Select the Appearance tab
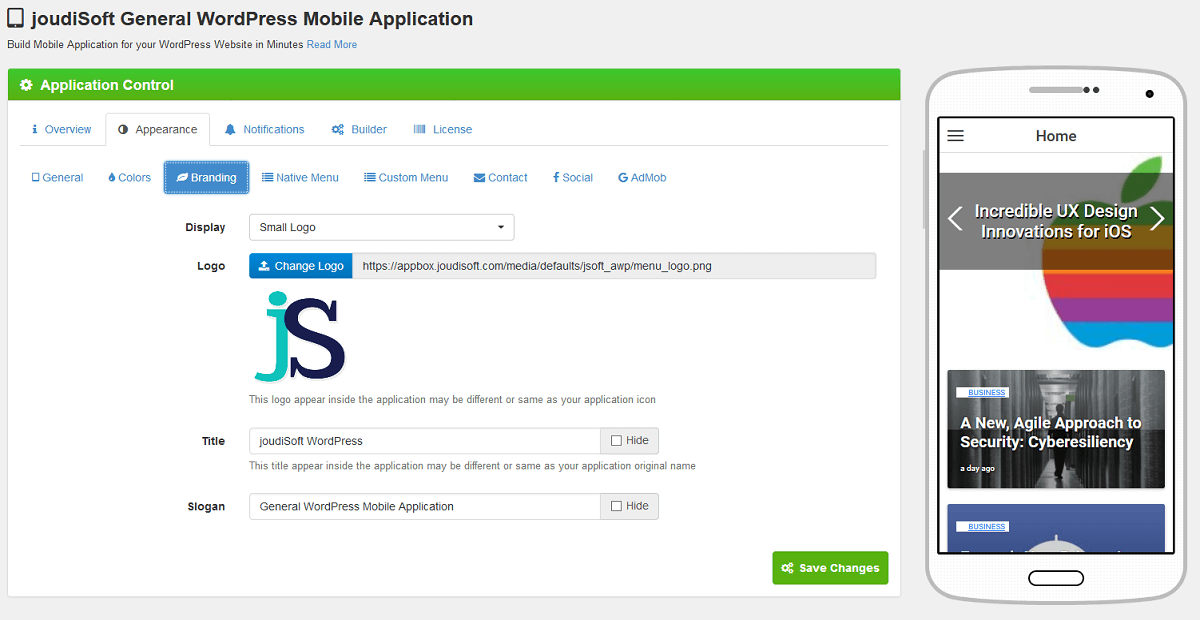 click(157, 129)
